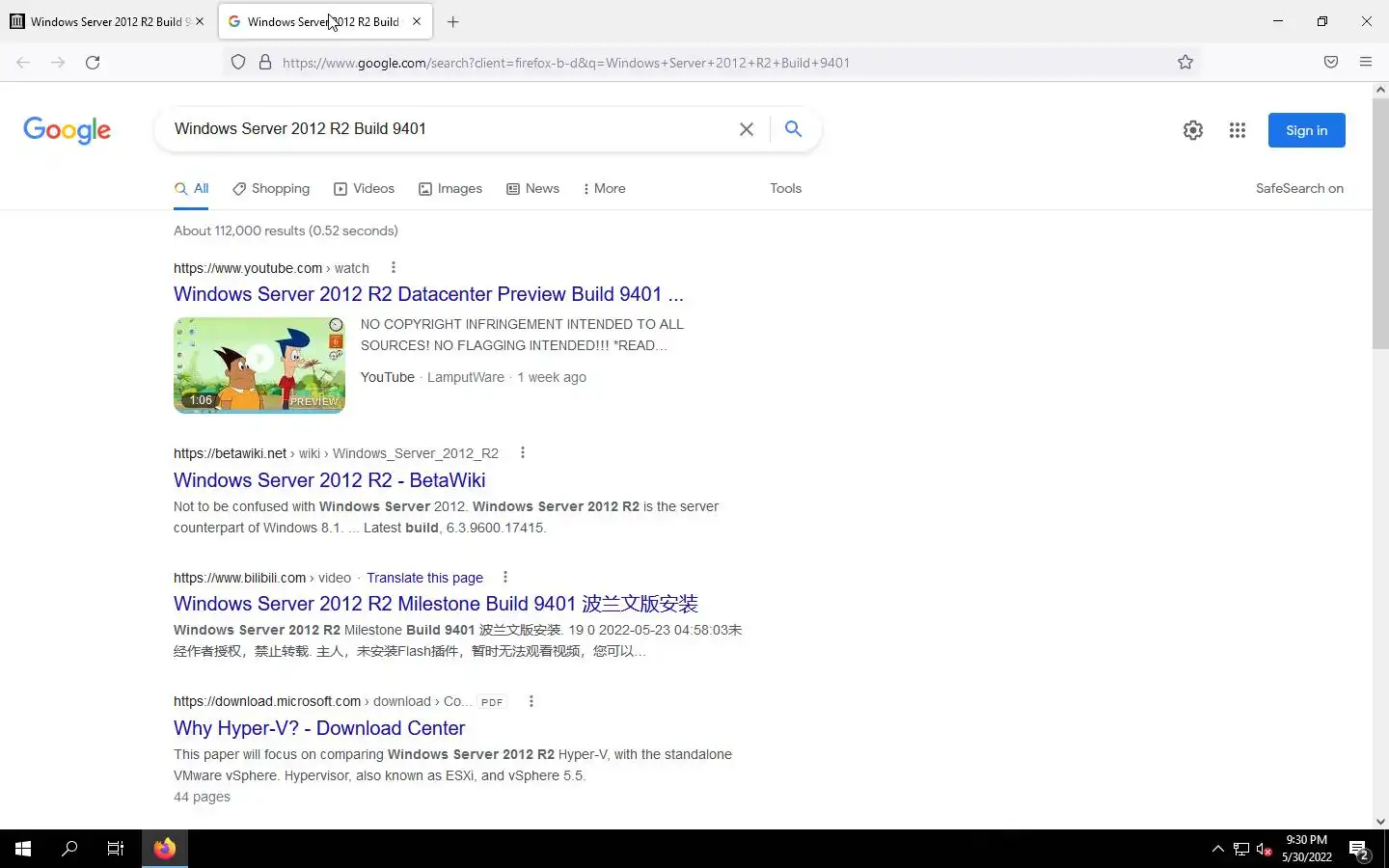Click the Google logo

pyautogui.click(x=68, y=130)
